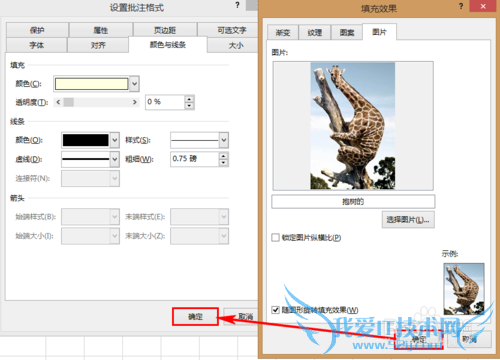Click 确定 in the comment format dialog
The height and width of the screenshot is (360, 500).
(195, 317)
